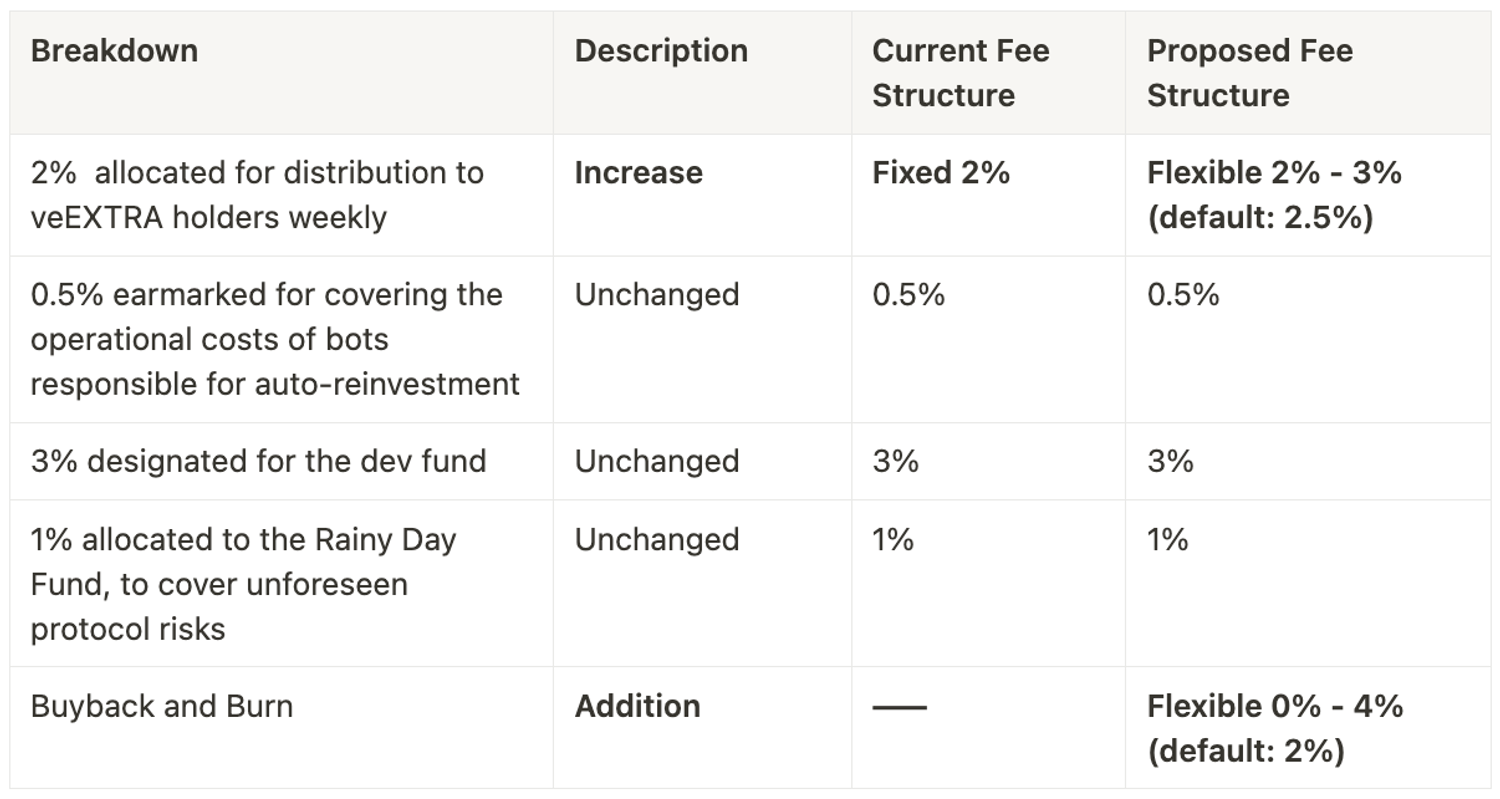Click the Rainy Day Fund breakdown text
This screenshot has width=1500, height=799.
(x=243, y=583)
